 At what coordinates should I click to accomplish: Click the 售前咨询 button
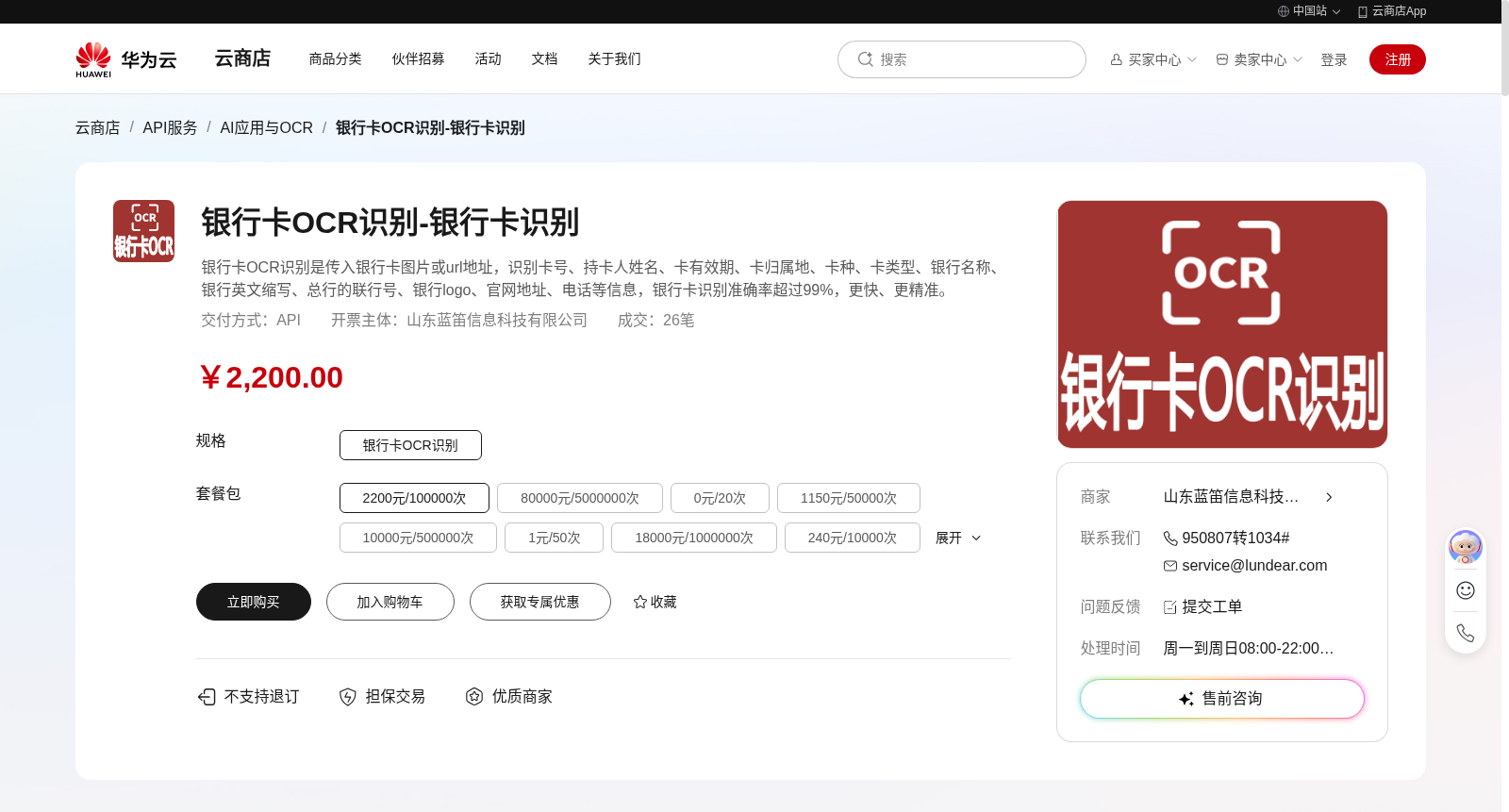(1222, 699)
